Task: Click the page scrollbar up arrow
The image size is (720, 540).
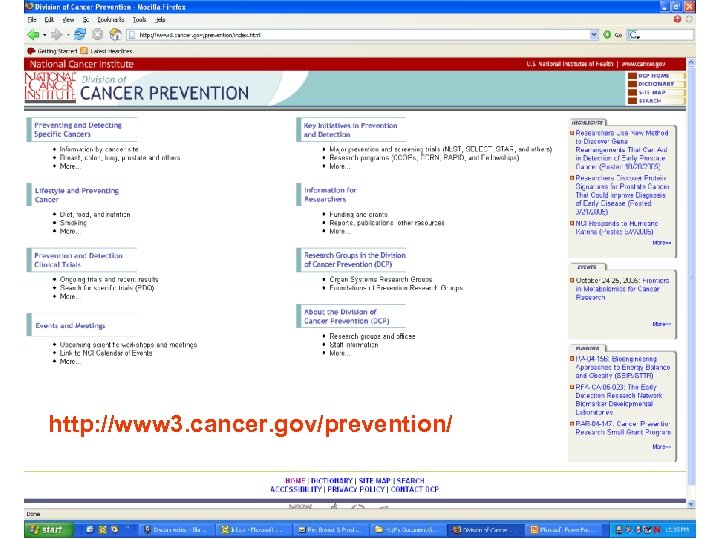Action: tap(691, 62)
